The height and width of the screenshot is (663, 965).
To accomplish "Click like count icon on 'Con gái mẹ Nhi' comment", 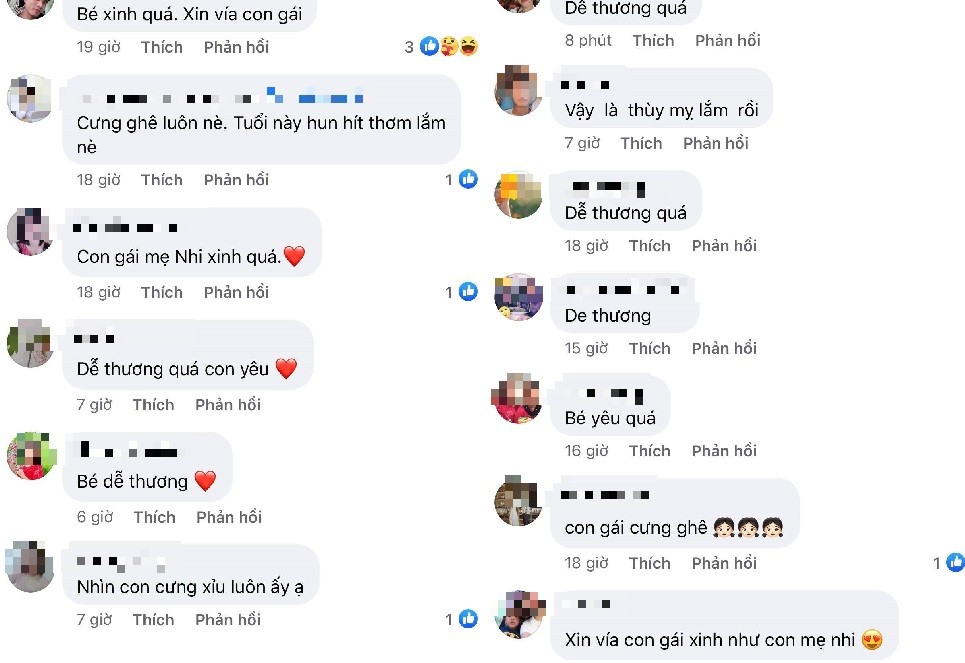I will pyautogui.click(x=468, y=291).
